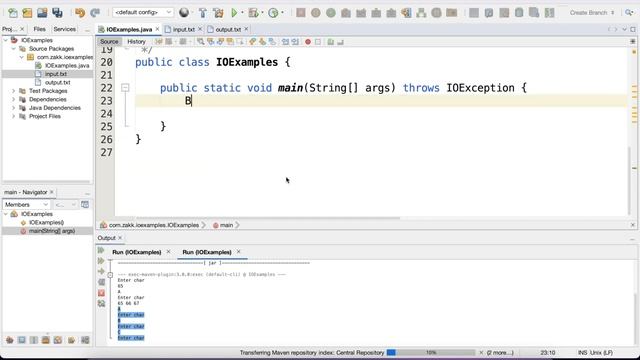The height and width of the screenshot is (360, 640).
Task: Expand the Java Dependencies node
Action: click(x=13, y=108)
